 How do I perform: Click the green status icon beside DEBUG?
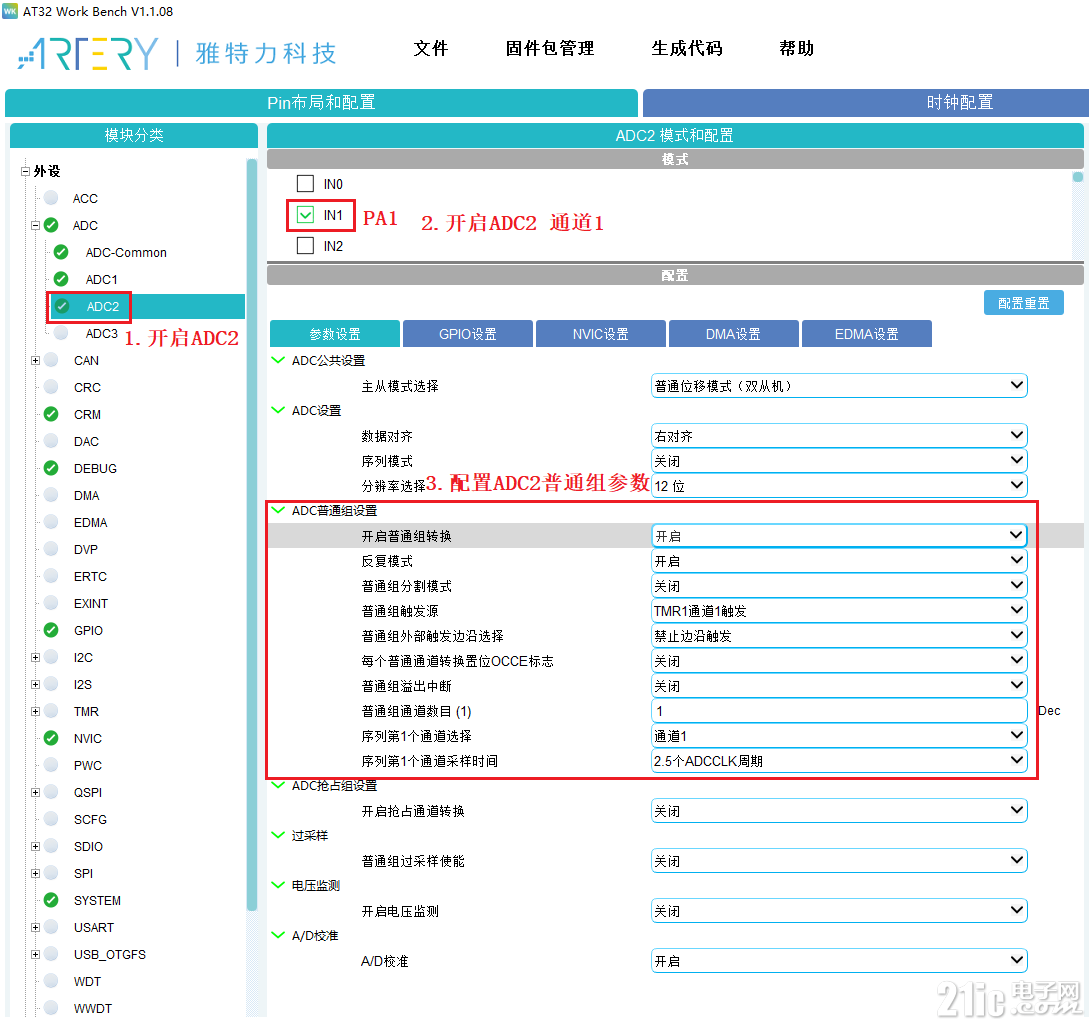(51, 468)
